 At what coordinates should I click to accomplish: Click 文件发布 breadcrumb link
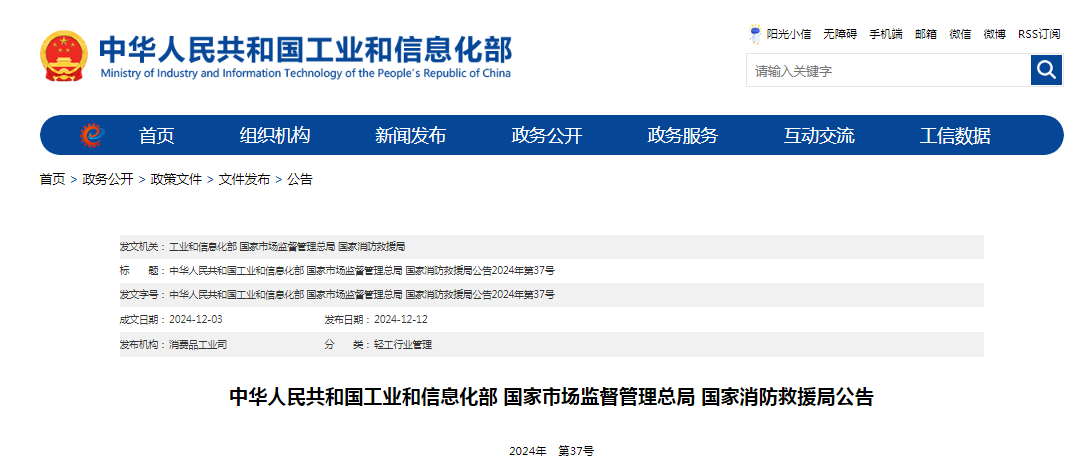[x=244, y=180]
